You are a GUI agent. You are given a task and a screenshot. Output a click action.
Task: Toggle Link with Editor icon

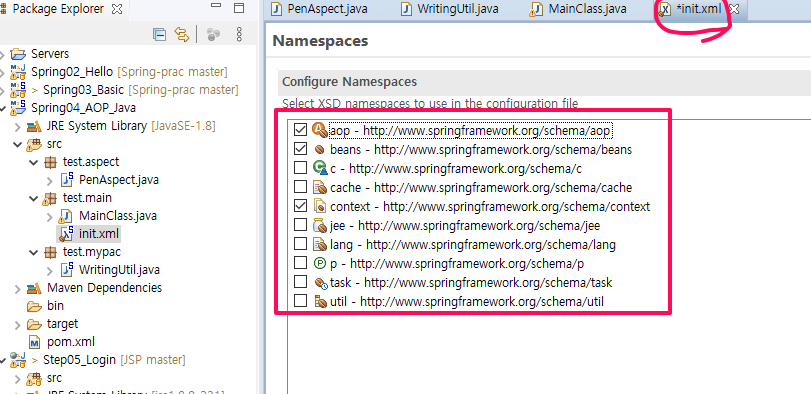pyautogui.click(x=182, y=35)
